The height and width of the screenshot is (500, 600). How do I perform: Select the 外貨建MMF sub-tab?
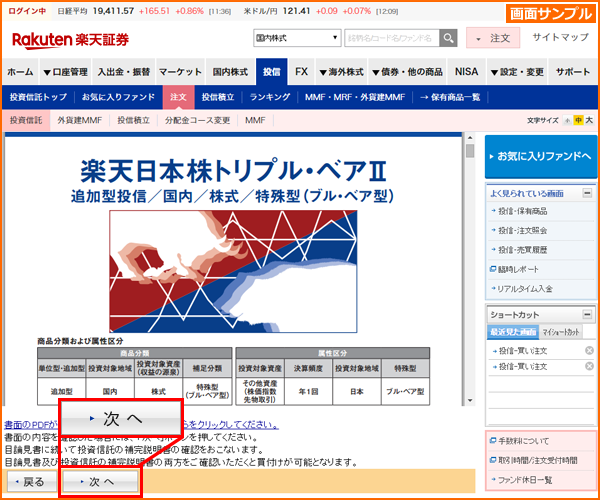(80, 121)
